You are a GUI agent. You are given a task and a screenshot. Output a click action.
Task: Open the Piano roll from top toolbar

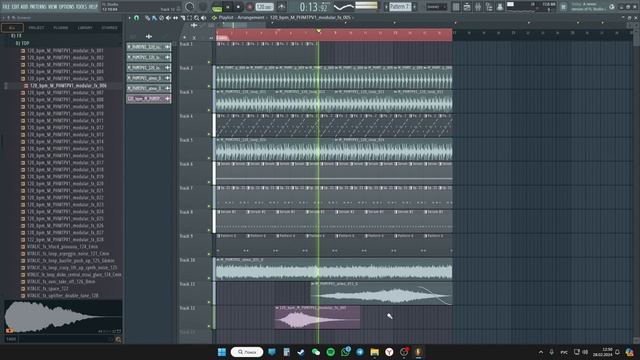(x=467, y=7)
